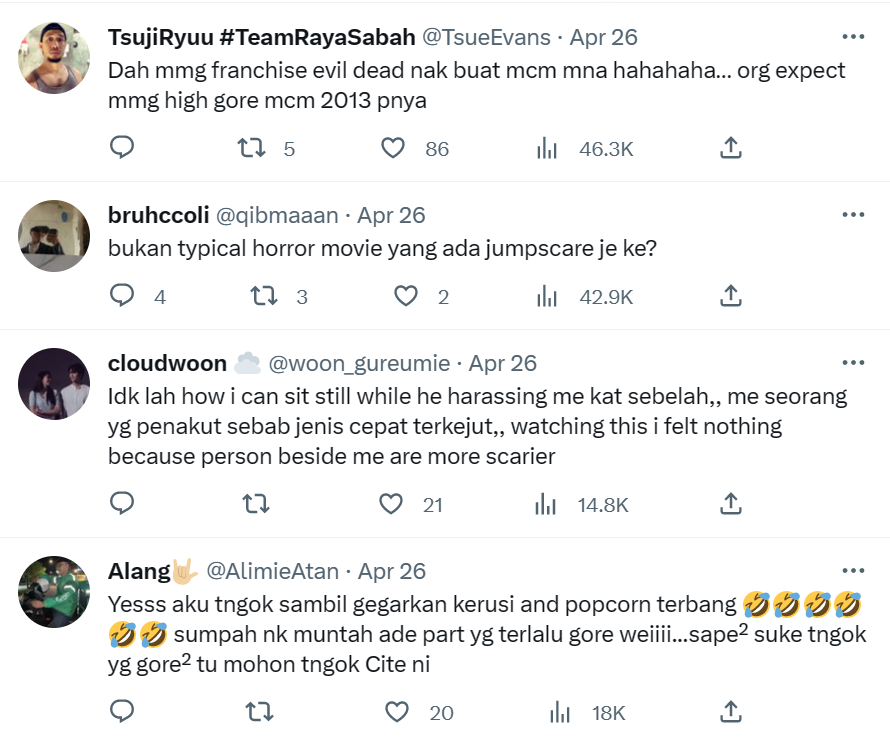View analytics showing 46.3K views

pos(547,148)
